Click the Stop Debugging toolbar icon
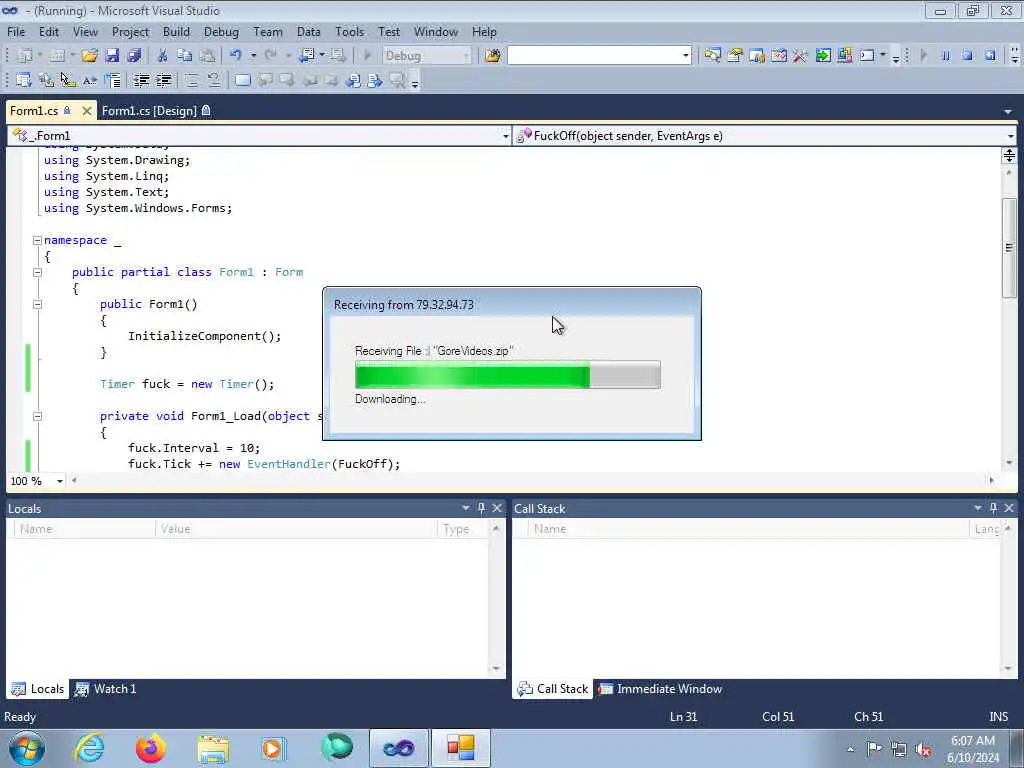 point(967,56)
